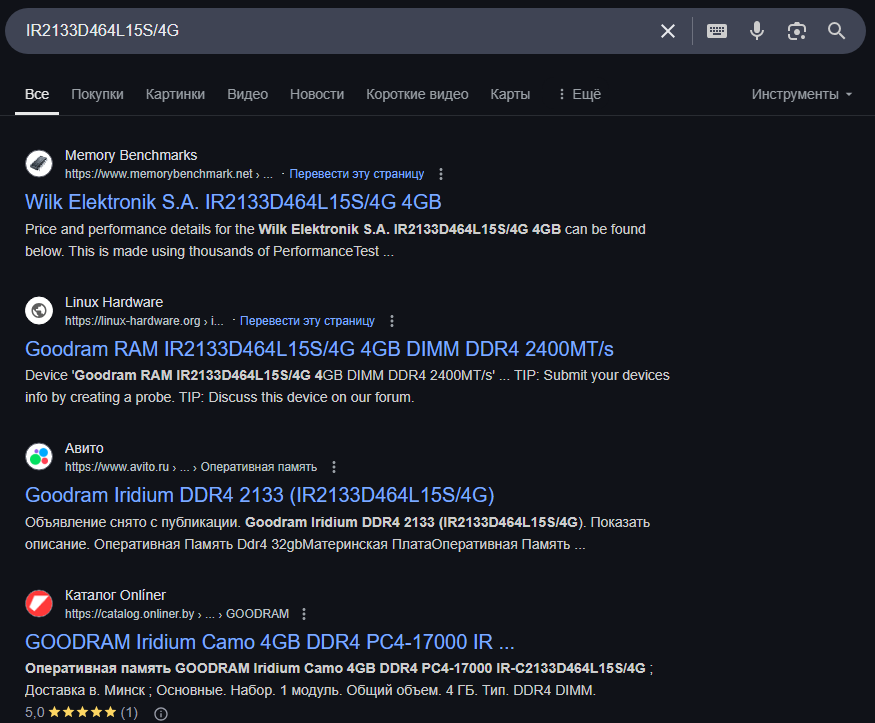This screenshot has width=875, height=723.
Task: Open the catalog.onliner.by GOODRAM breadcrumb
Action: [x=177, y=614]
